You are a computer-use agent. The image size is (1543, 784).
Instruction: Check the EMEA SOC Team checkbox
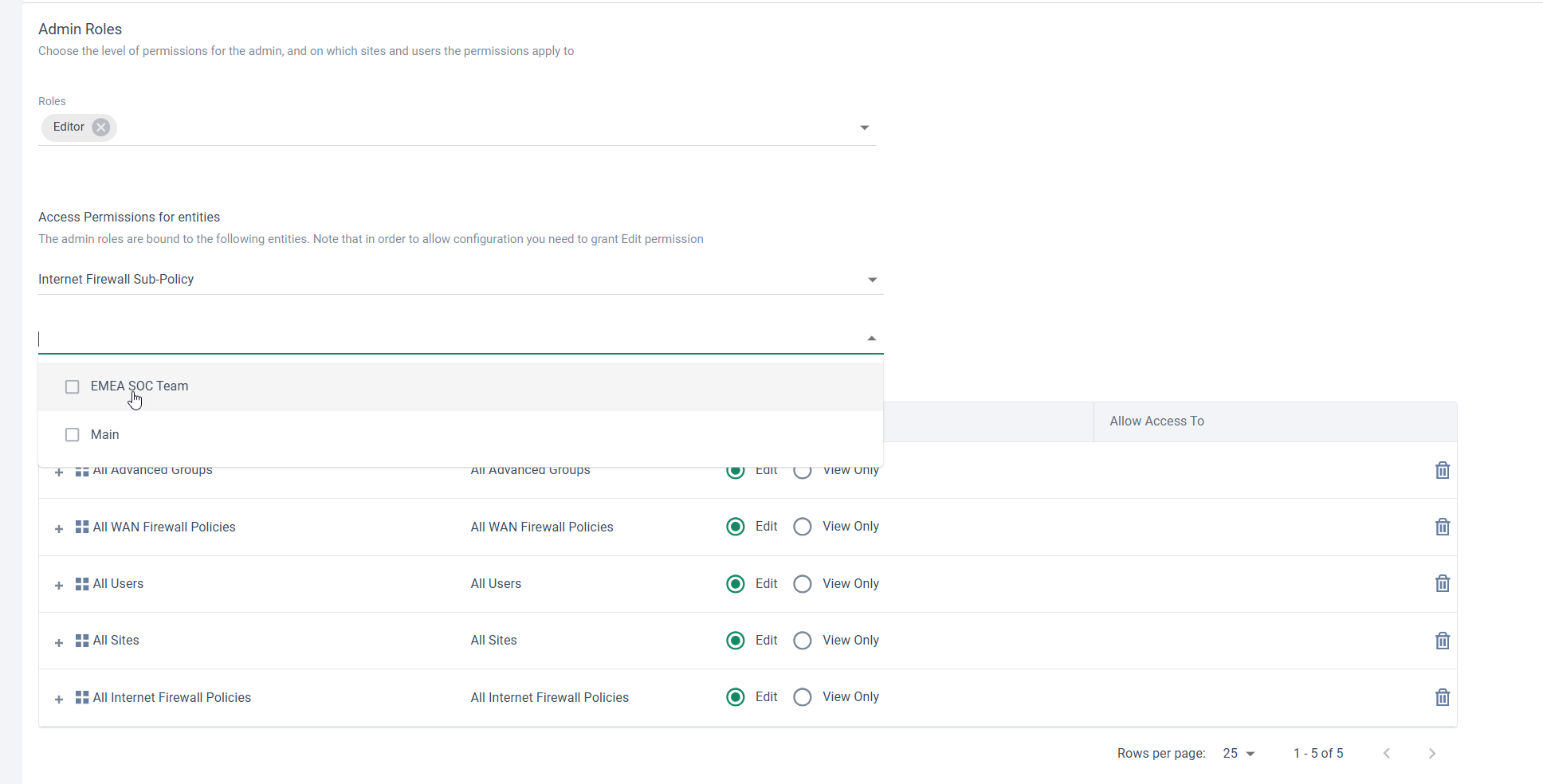[72, 386]
